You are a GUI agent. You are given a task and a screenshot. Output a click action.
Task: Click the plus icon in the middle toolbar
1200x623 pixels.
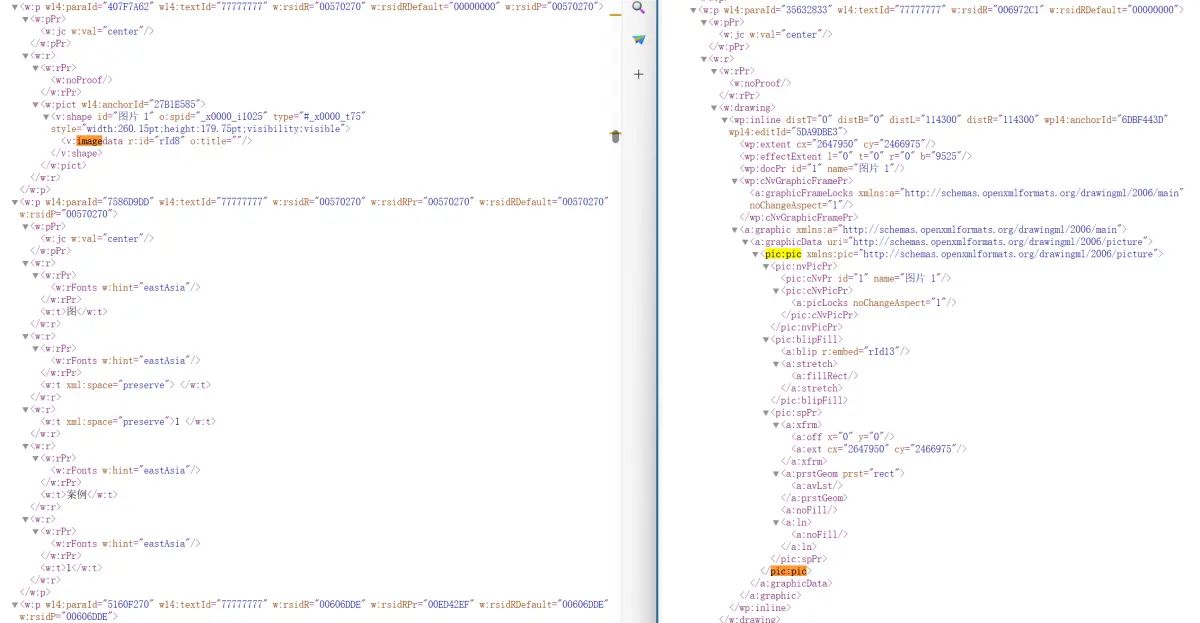pos(639,73)
